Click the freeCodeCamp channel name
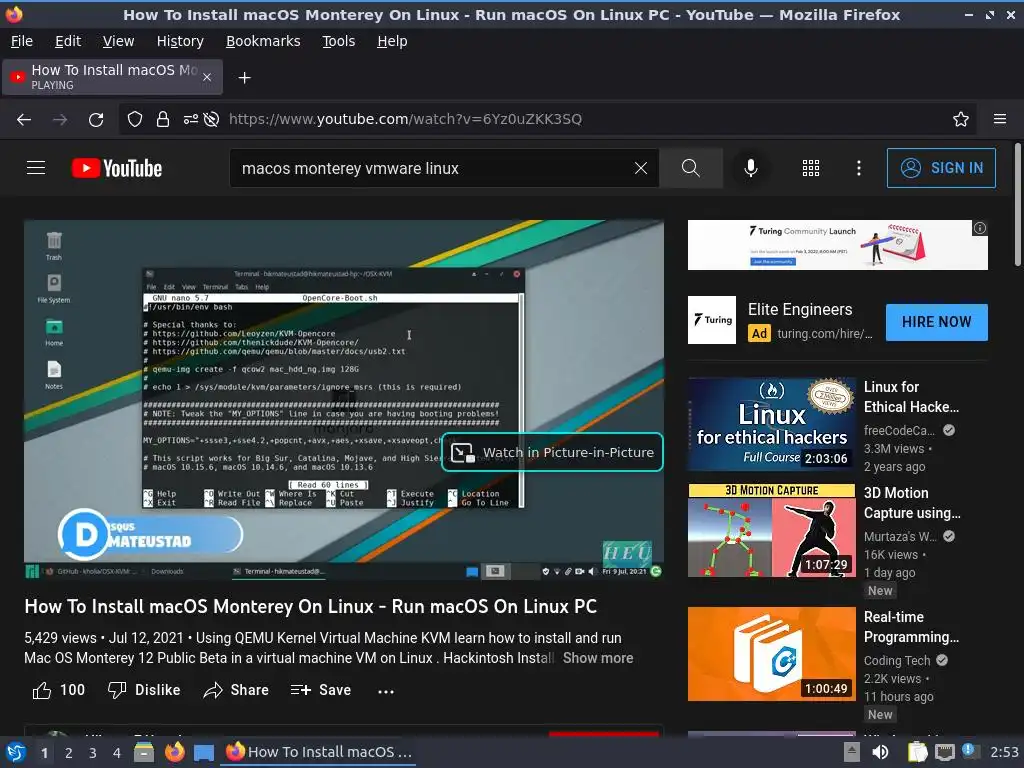The height and width of the screenshot is (768, 1024). pyautogui.click(x=899, y=430)
